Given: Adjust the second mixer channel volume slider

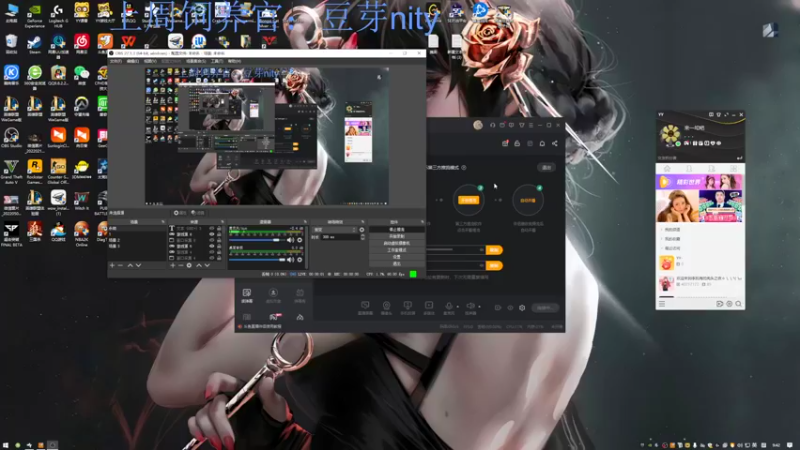Looking at the screenshot, I should click(257, 260).
